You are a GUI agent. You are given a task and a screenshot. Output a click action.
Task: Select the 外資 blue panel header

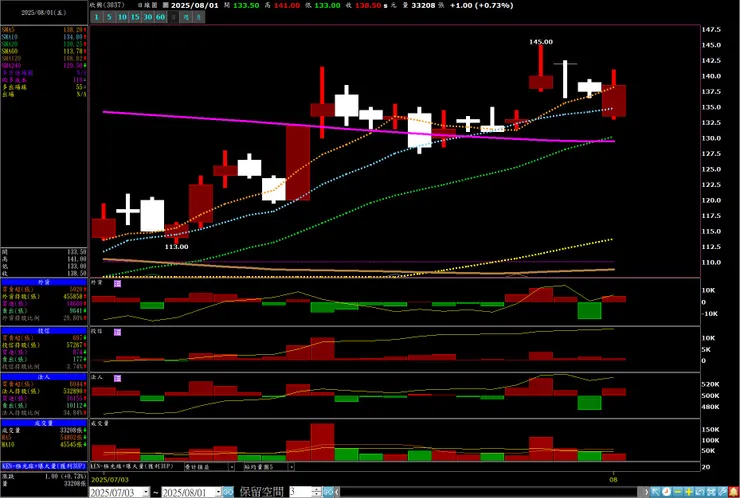point(44,282)
